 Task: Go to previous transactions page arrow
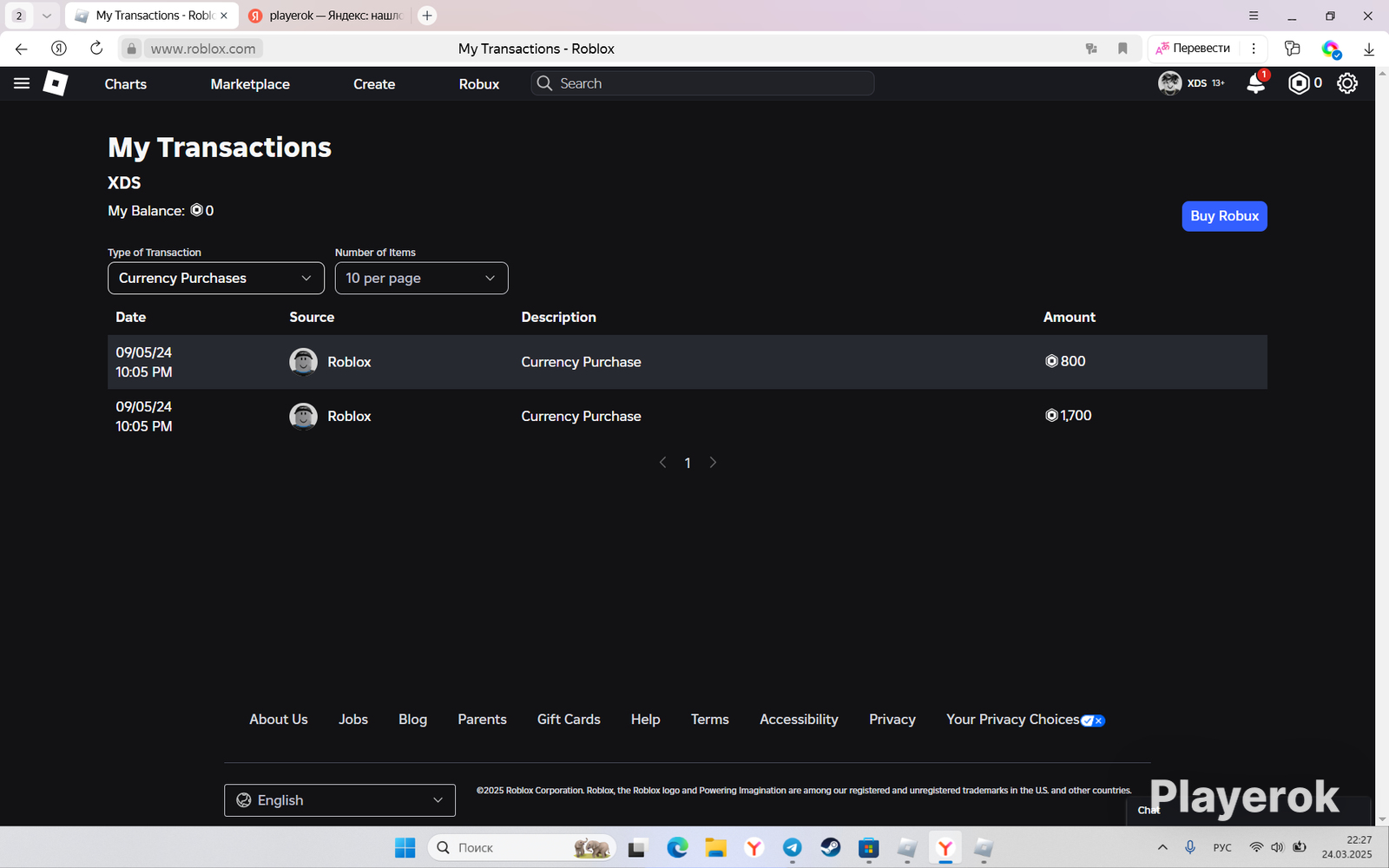tap(662, 463)
